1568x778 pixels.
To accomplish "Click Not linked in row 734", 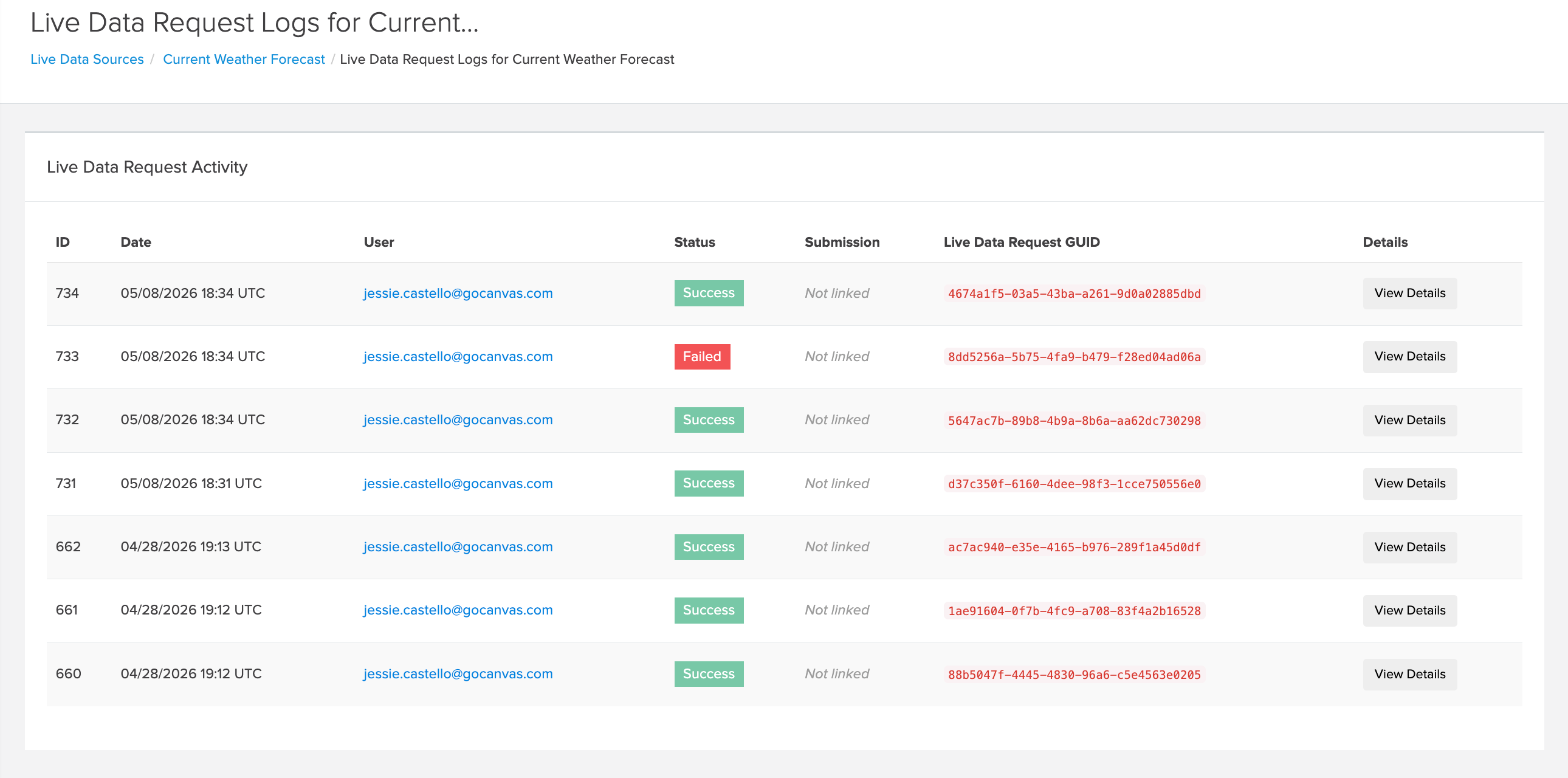I will 836,294.
